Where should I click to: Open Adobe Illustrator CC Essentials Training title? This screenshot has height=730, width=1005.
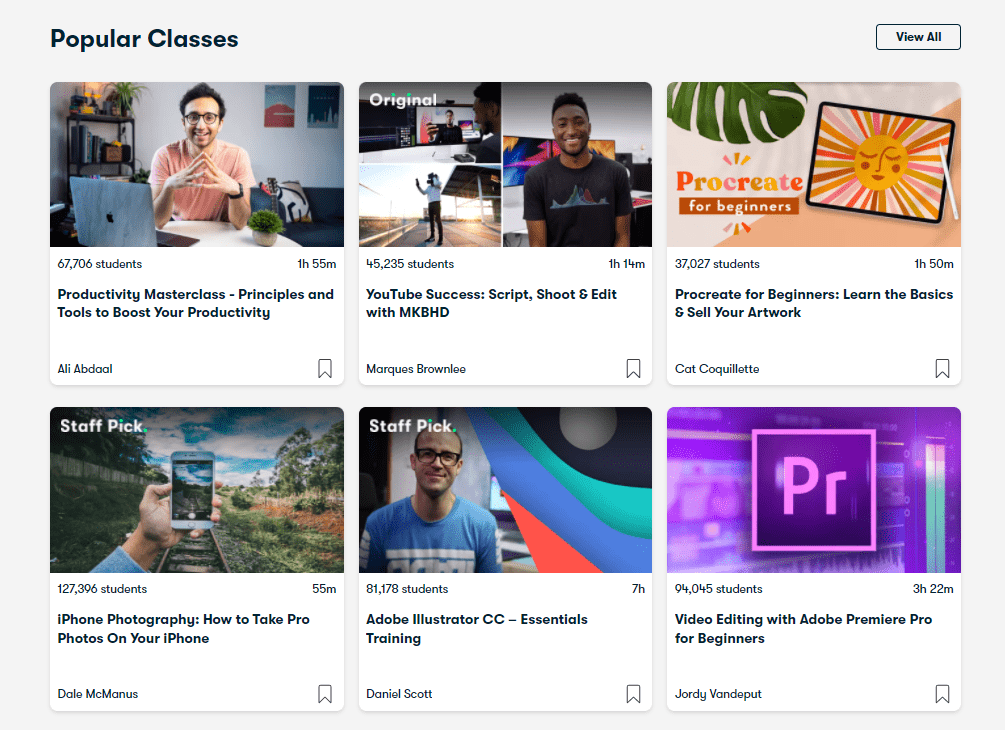(477, 629)
